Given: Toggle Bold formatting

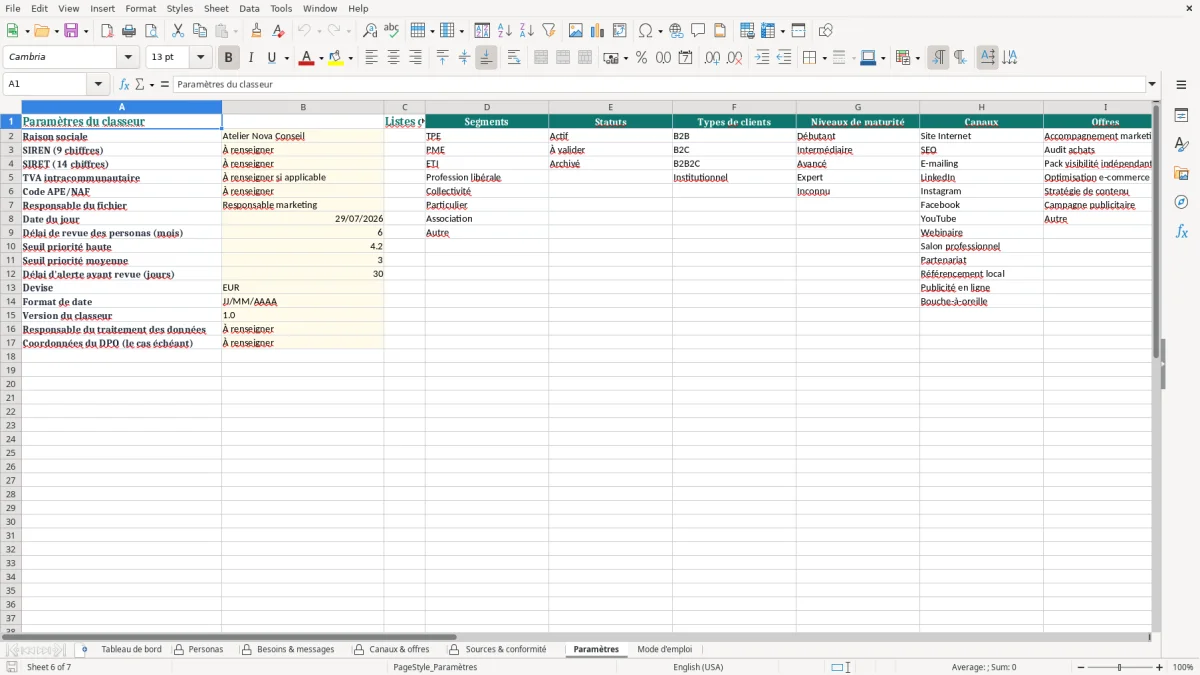Looking at the screenshot, I should (x=229, y=58).
